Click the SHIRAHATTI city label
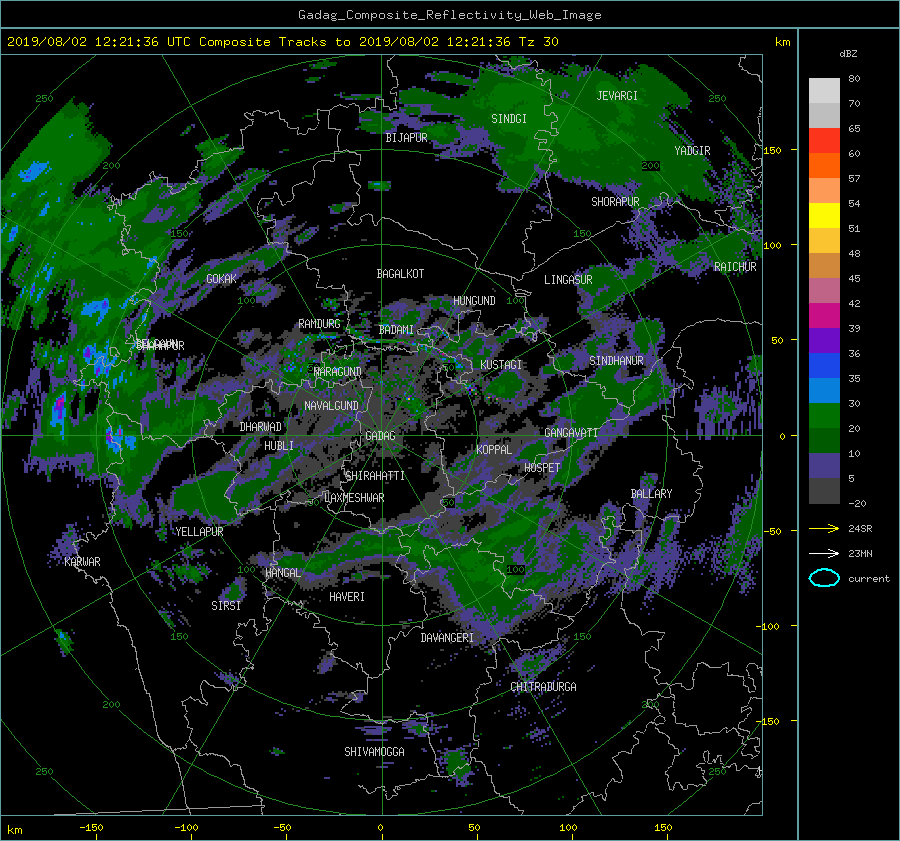The height and width of the screenshot is (841, 900). [x=375, y=476]
